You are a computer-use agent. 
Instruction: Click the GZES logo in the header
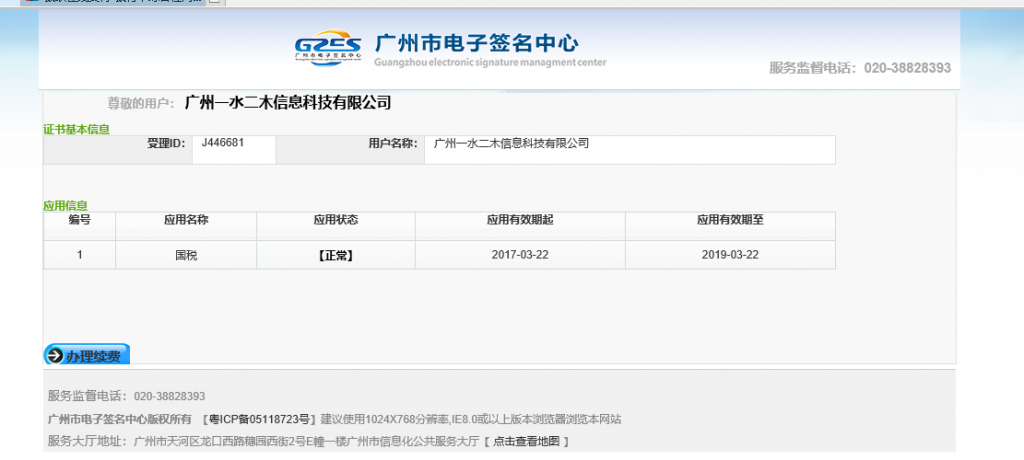pyautogui.click(x=327, y=48)
